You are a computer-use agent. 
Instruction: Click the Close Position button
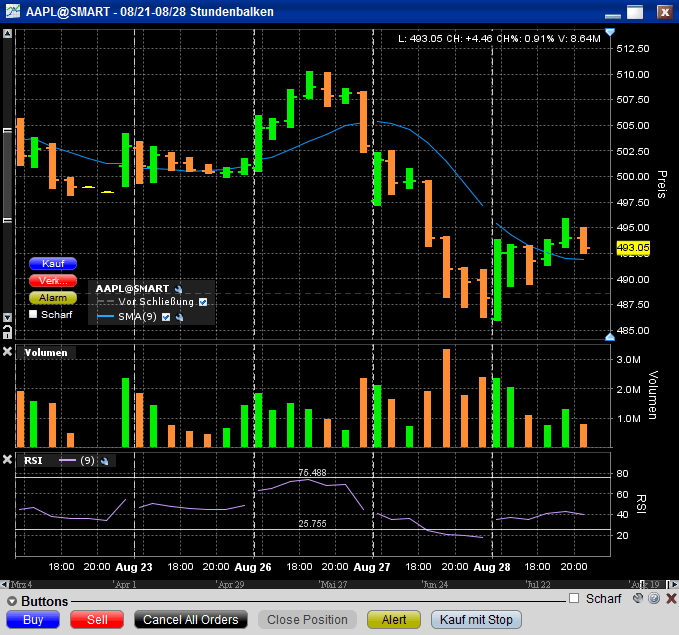pos(307,619)
